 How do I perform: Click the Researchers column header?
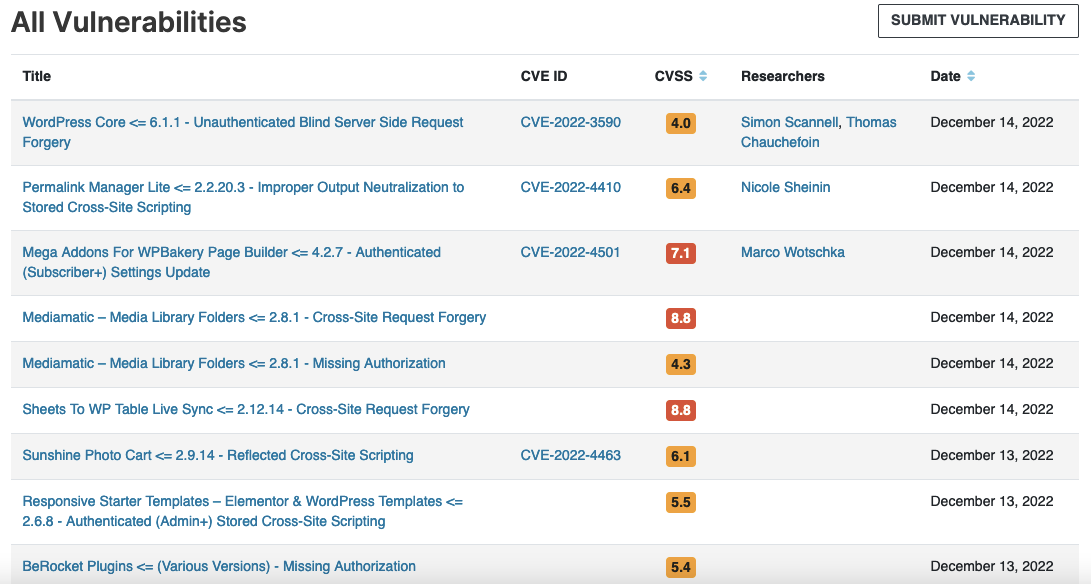[783, 76]
